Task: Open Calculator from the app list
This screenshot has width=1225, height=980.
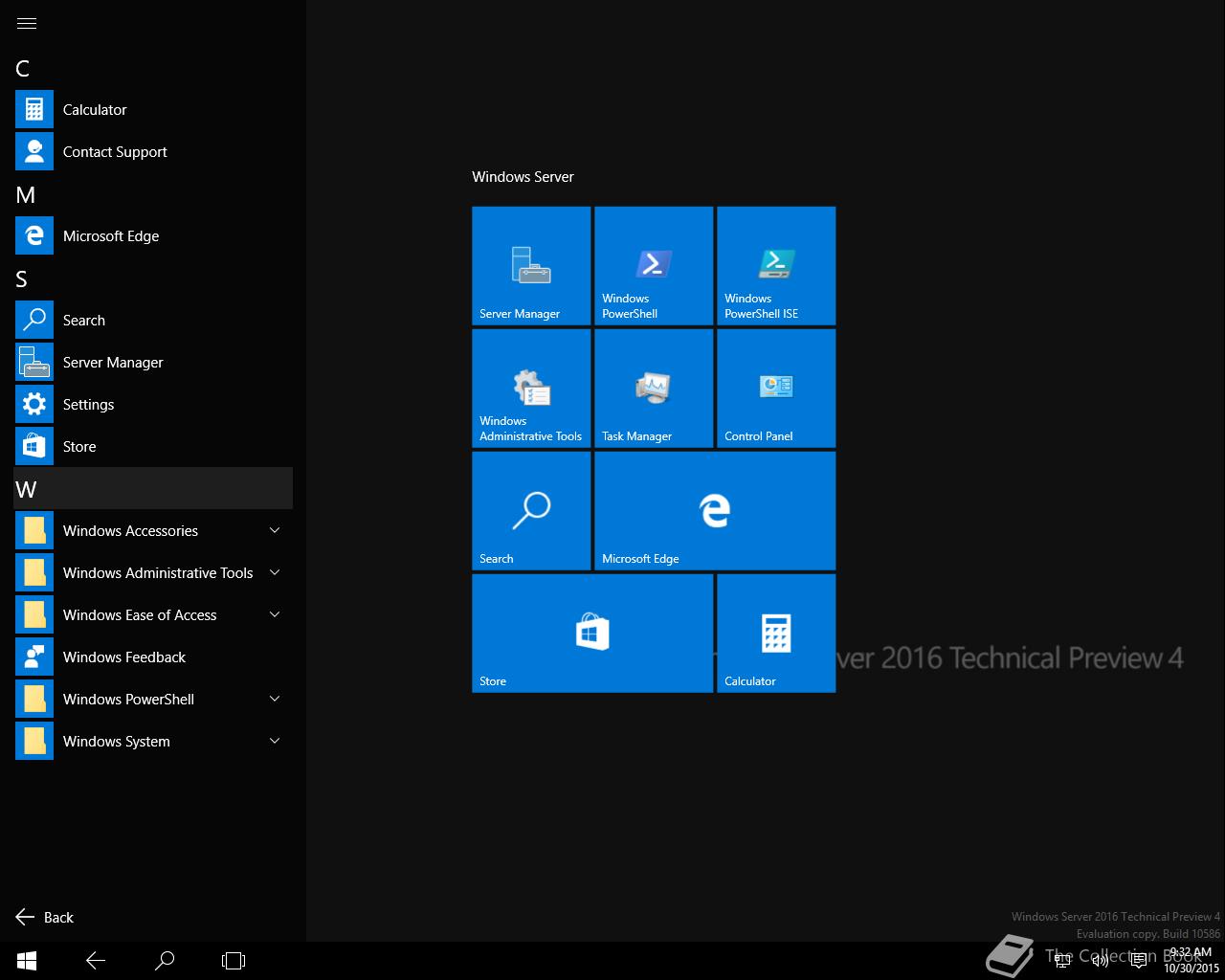Action: point(153,110)
